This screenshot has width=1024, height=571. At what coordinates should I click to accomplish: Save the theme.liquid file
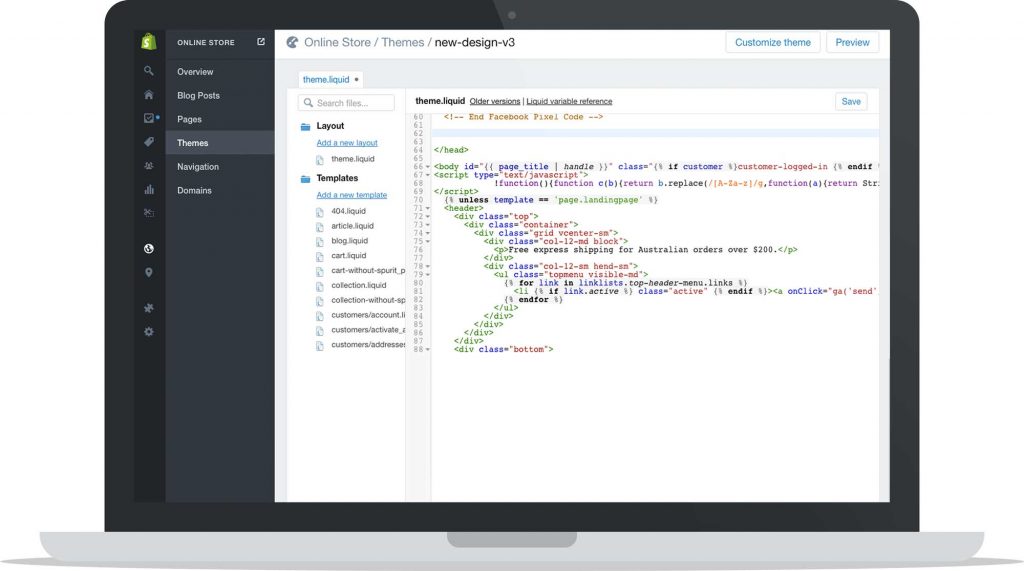851,101
